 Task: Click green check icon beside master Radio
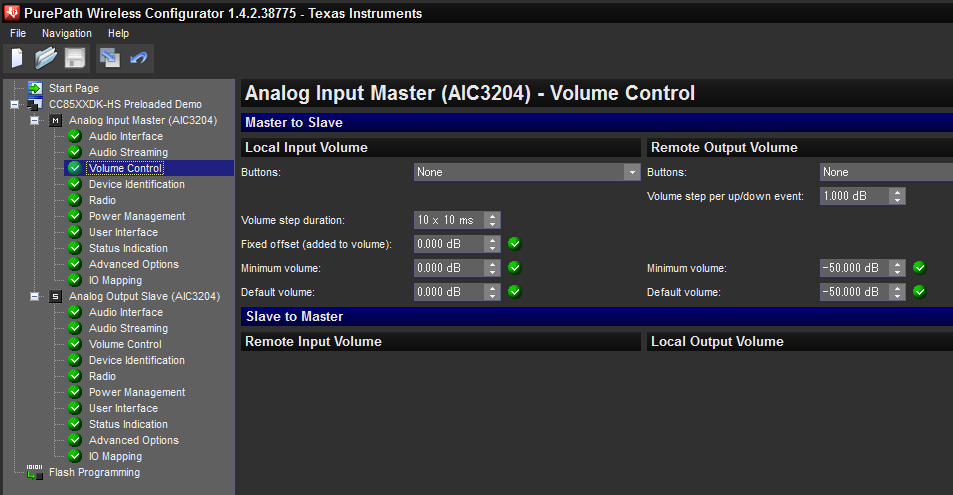[75, 200]
